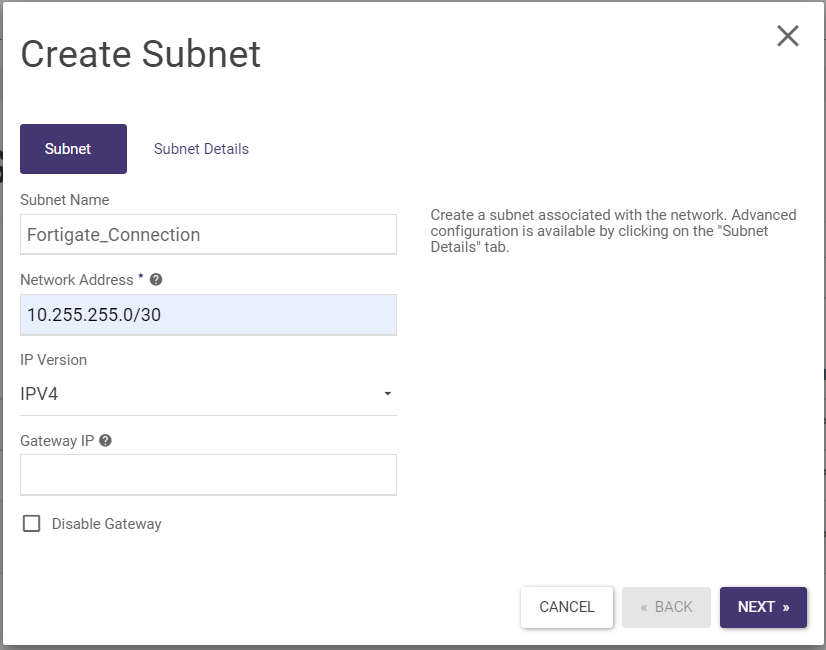Close the Create Subnet dialog with X
Image resolution: width=826 pixels, height=650 pixels.
tap(788, 36)
